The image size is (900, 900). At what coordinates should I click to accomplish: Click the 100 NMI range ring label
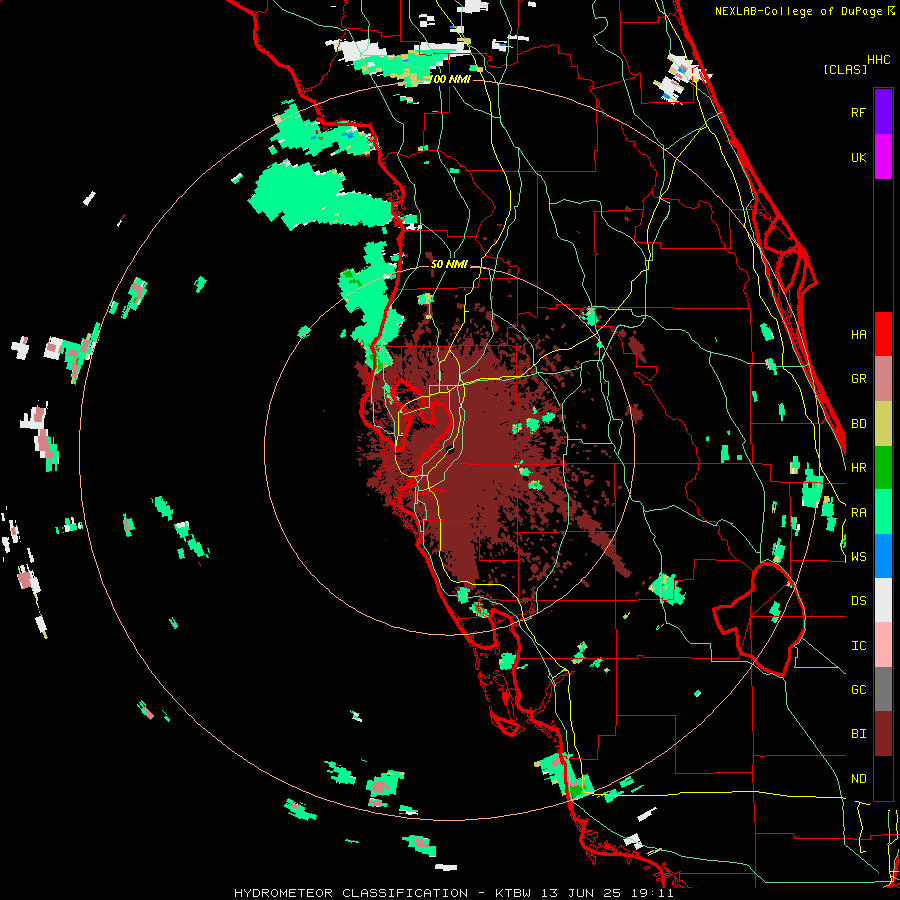pyautogui.click(x=451, y=79)
